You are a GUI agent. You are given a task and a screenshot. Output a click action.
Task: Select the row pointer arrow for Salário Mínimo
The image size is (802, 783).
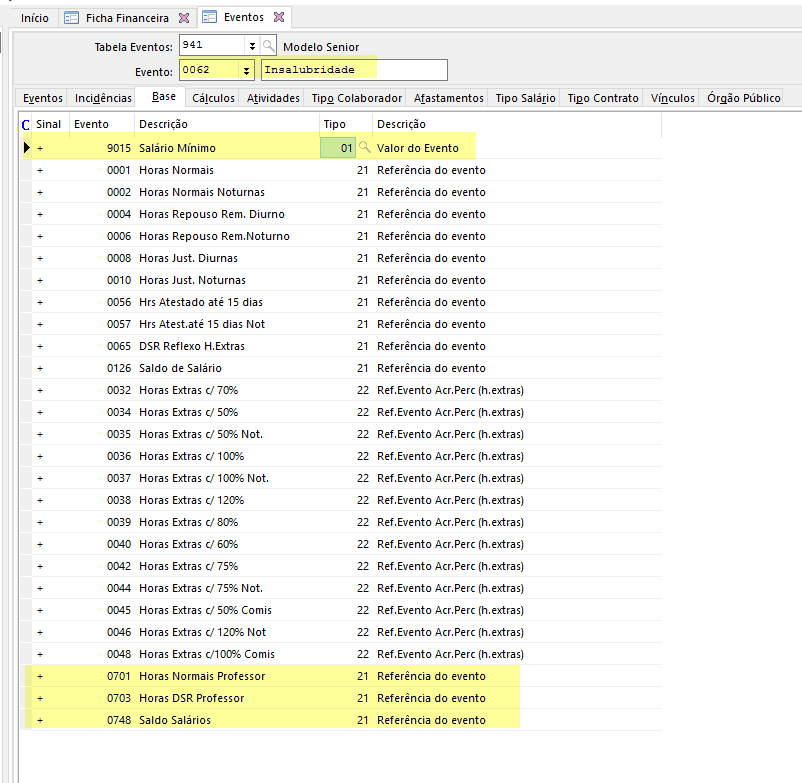pyautogui.click(x=25, y=148)
